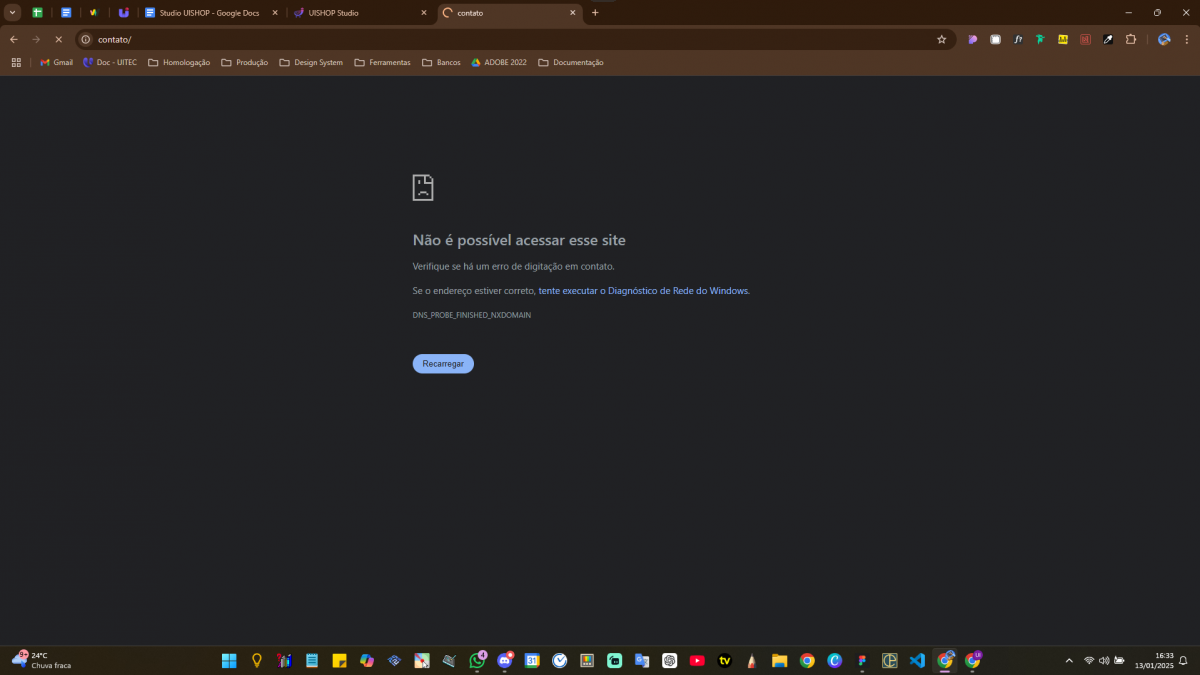Screen dimensions: 1200x675
Task: Click the eyedropper color picker extension
Action: (x=1108, y=39)
